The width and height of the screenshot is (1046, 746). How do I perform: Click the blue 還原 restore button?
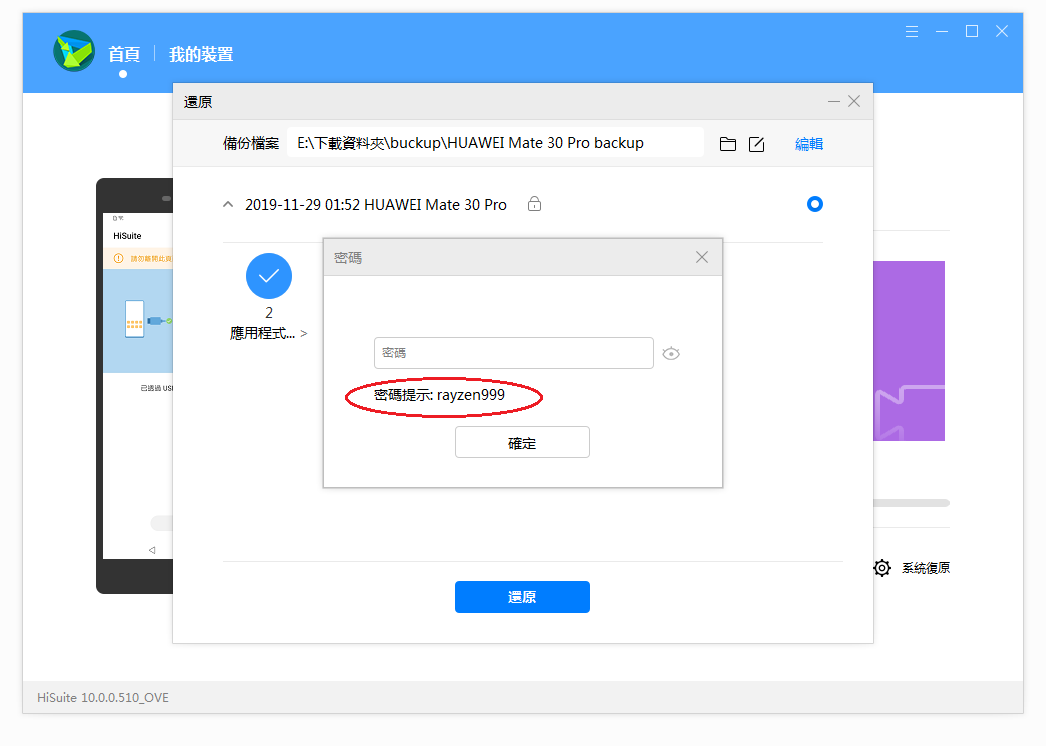point(522,597)
